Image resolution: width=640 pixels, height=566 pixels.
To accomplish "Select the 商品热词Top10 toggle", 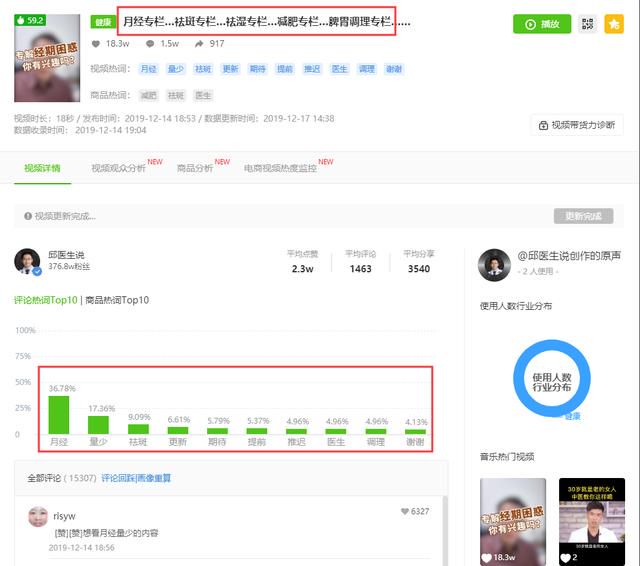I will pyautogui.click(x=117, y=300).
